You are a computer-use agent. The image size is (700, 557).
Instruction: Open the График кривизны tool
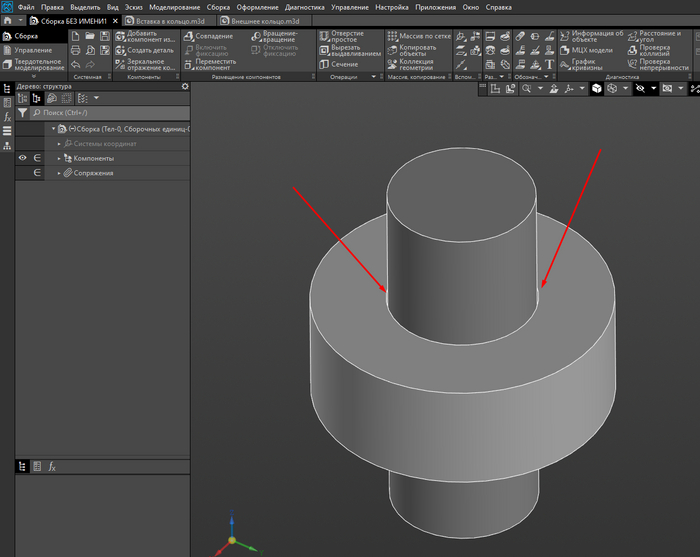(581, 65)
